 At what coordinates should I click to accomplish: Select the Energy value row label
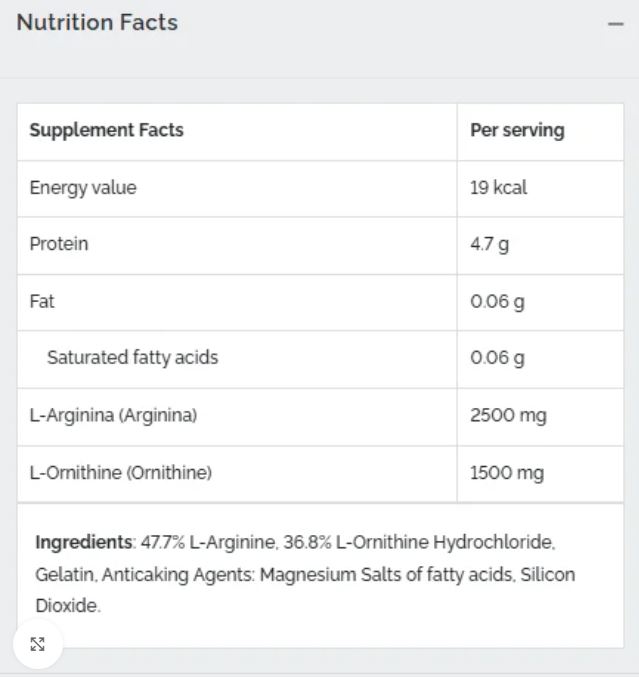83,188
